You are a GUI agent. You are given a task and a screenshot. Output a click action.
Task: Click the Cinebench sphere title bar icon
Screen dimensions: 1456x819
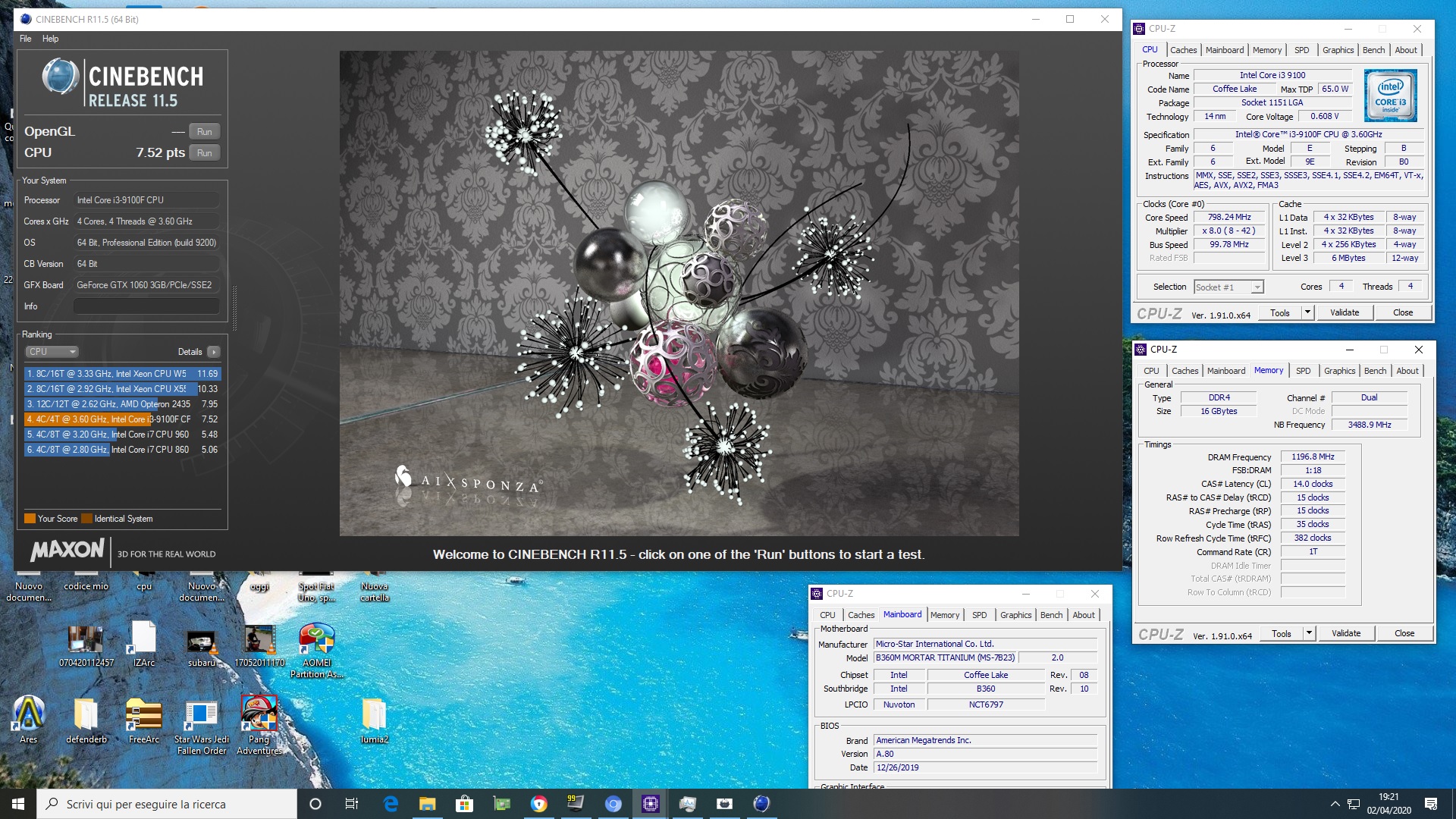click(25, 19)
